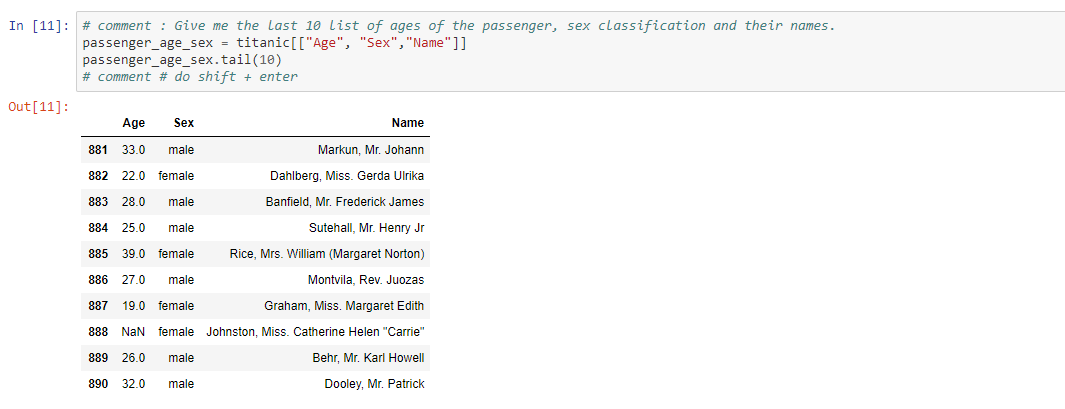1065x409 pixels.
Task: Click the NaN age value in row 888
Action: point(133,332)
